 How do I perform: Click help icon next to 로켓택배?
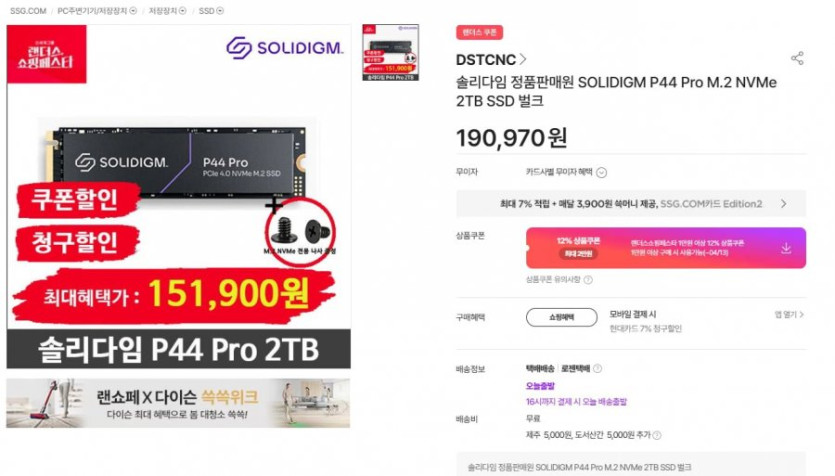pyautogui.click(x=597, y=368)
